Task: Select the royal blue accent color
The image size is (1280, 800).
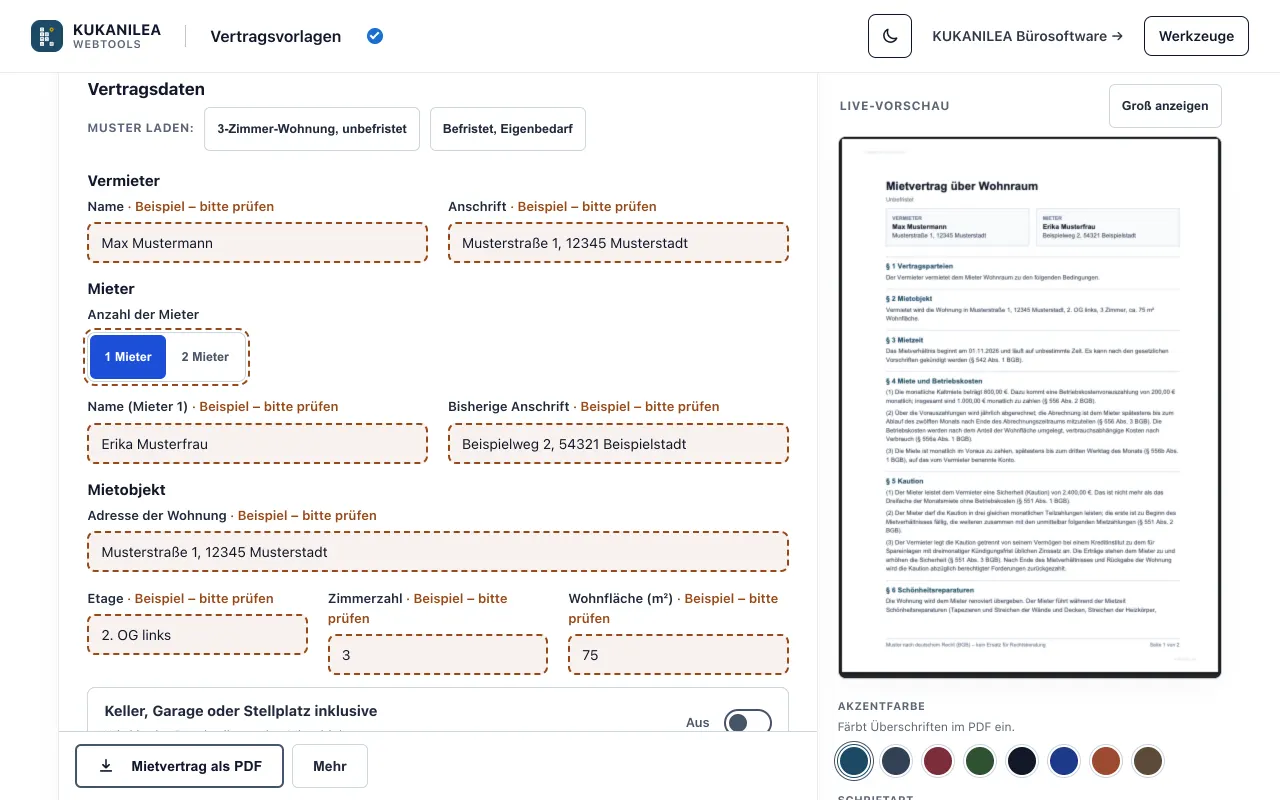Action: click(1064, 762)
